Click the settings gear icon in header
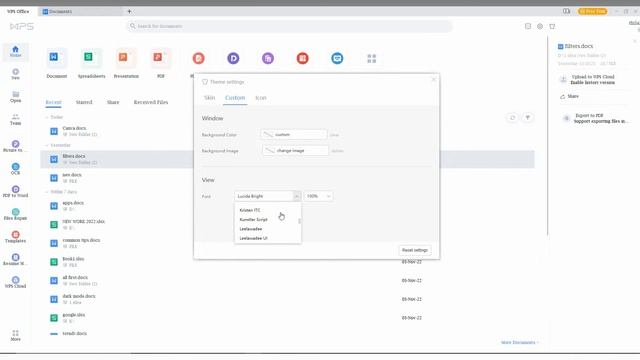The height and width of the screenshot is (360, 640). coord(540,26)
